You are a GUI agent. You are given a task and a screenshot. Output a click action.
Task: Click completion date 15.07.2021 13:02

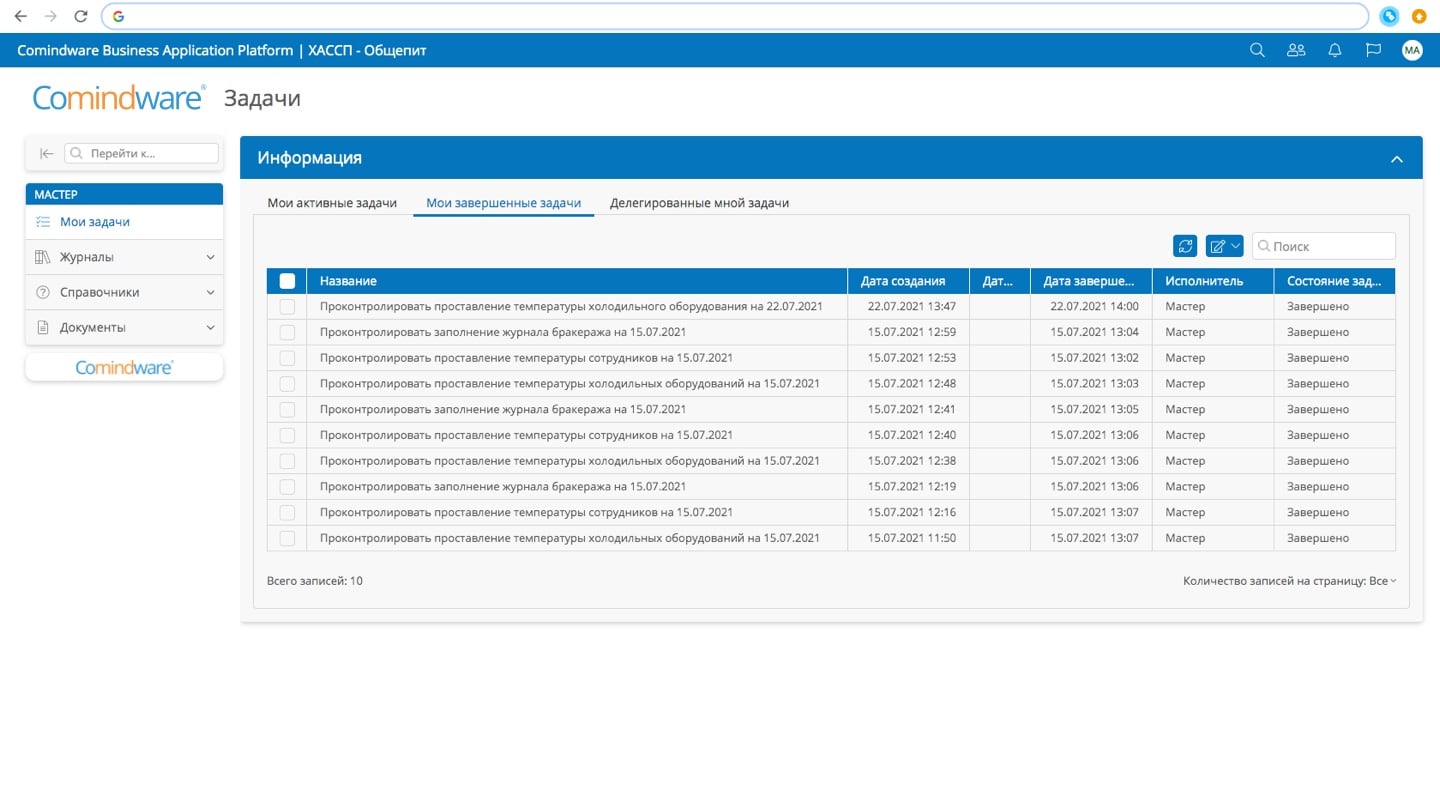(x=1094, y=358)
